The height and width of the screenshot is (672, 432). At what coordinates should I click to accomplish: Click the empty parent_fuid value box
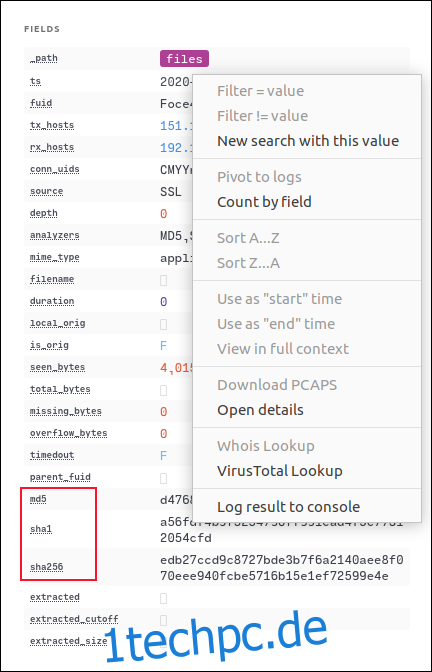163,478
